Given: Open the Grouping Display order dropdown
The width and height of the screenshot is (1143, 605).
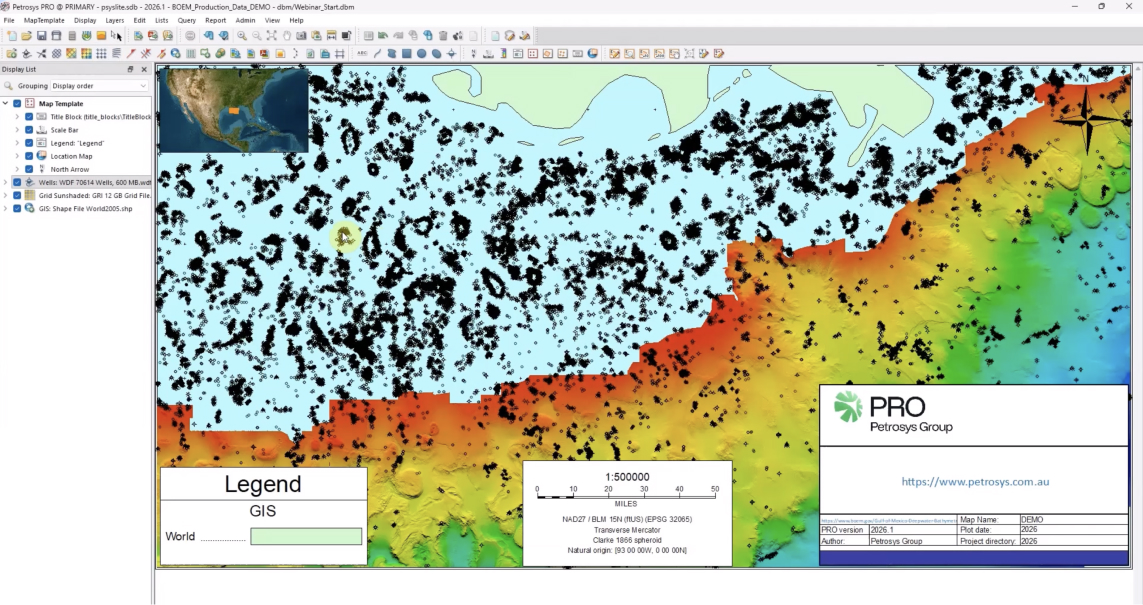Looking at the screenshot, I should 99,86.
